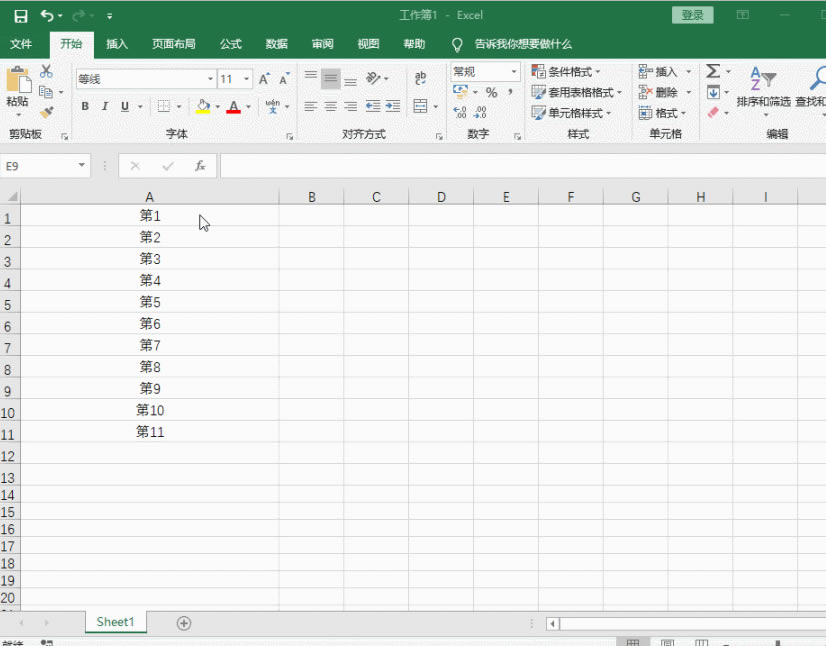826x646 pixels.
Task: Apply the Percent Style (%) icon
Action: click(x=490, y=91)
